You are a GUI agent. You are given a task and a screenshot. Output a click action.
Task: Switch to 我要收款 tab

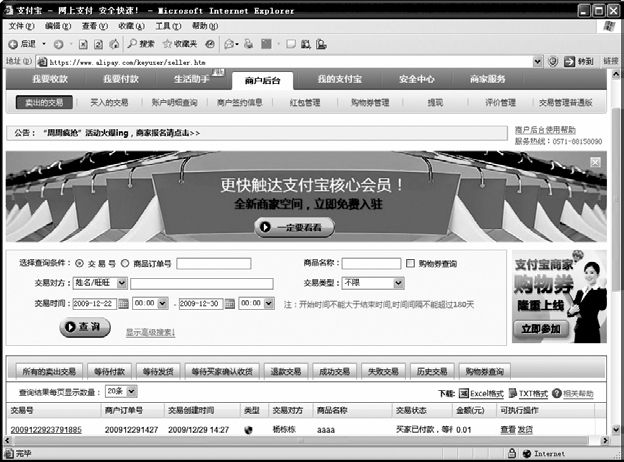(x=50, y=79)
